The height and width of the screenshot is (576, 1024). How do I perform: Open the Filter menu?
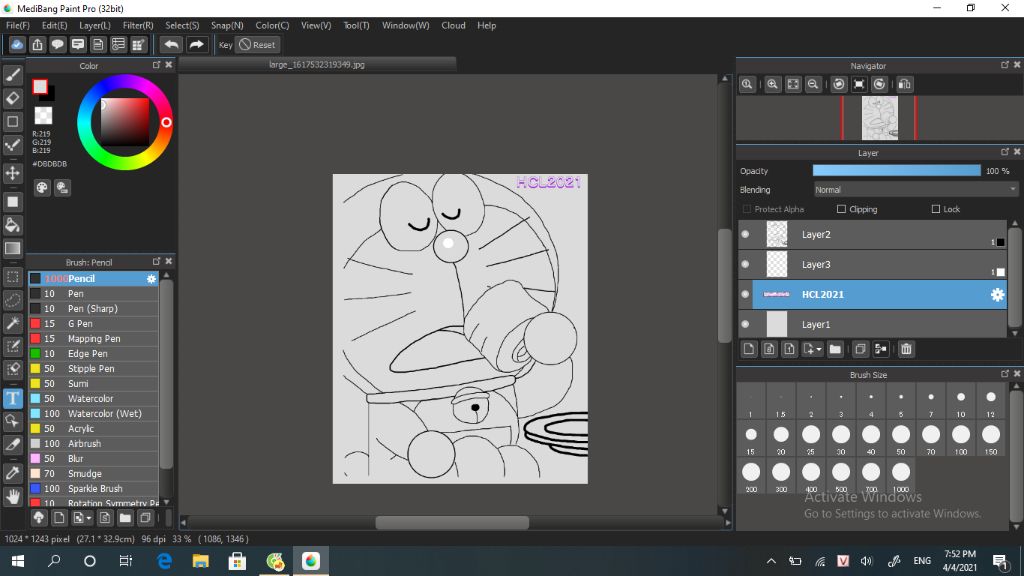pos(138,25)
